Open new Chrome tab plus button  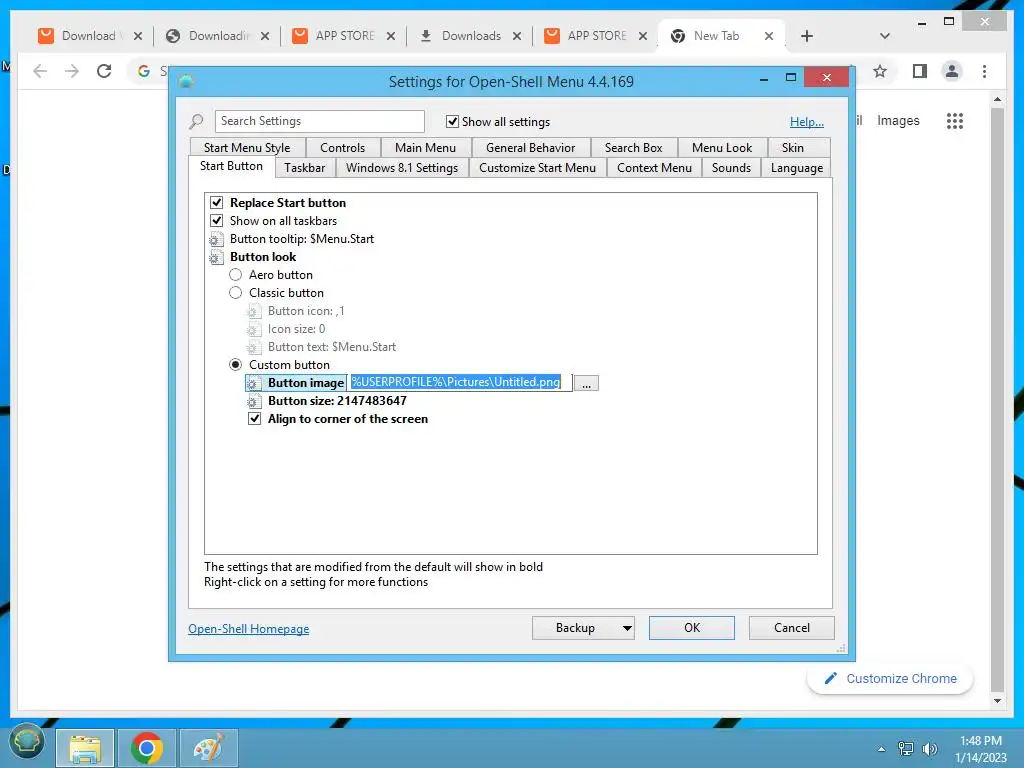[x=807, y=36]
